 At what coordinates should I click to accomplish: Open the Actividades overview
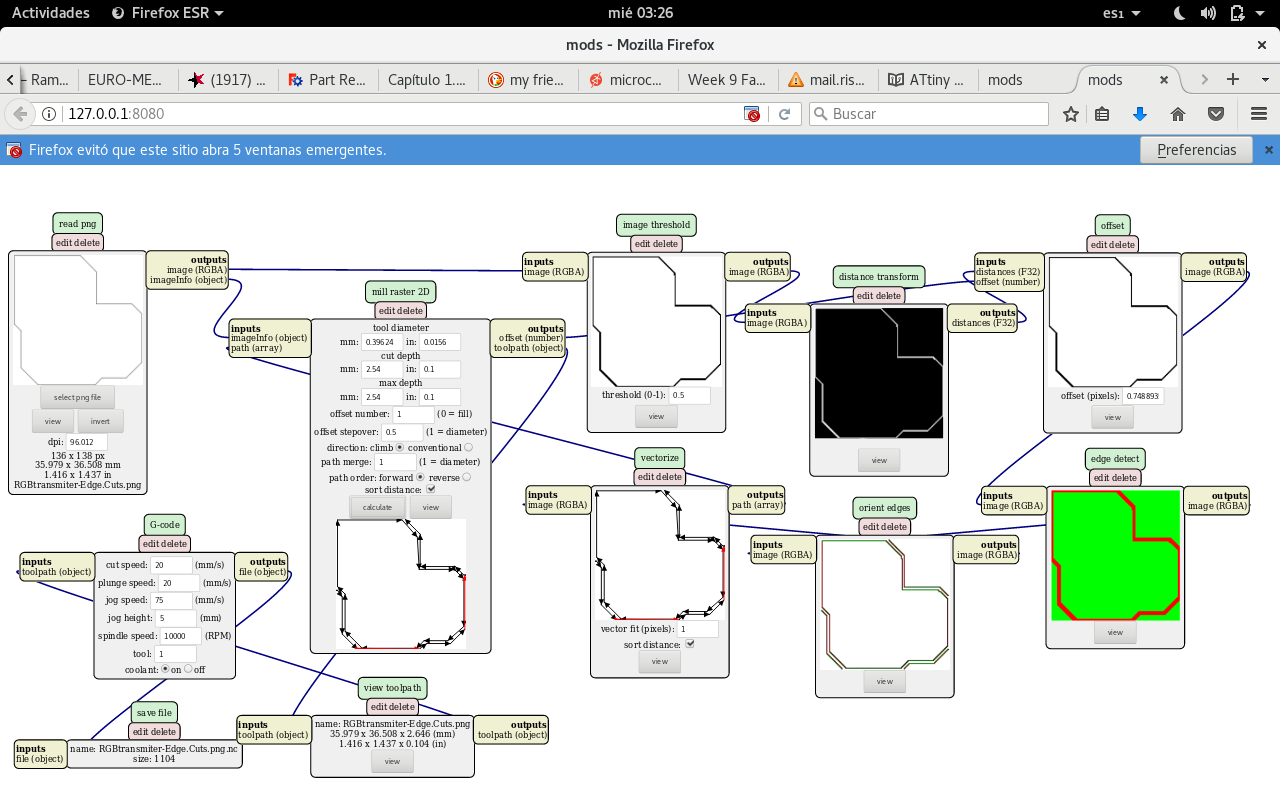50,13
